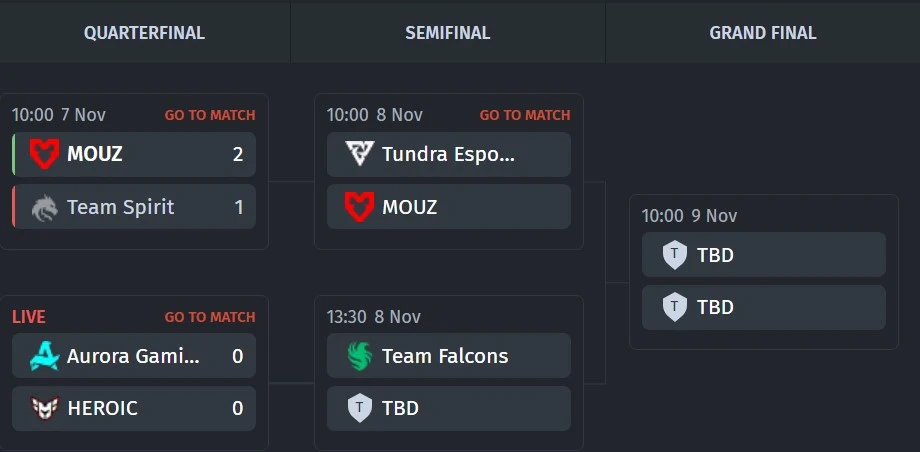
Task: Click the Team Spirit logo icon
Action: pyautogui.click(x=44, y=207)
